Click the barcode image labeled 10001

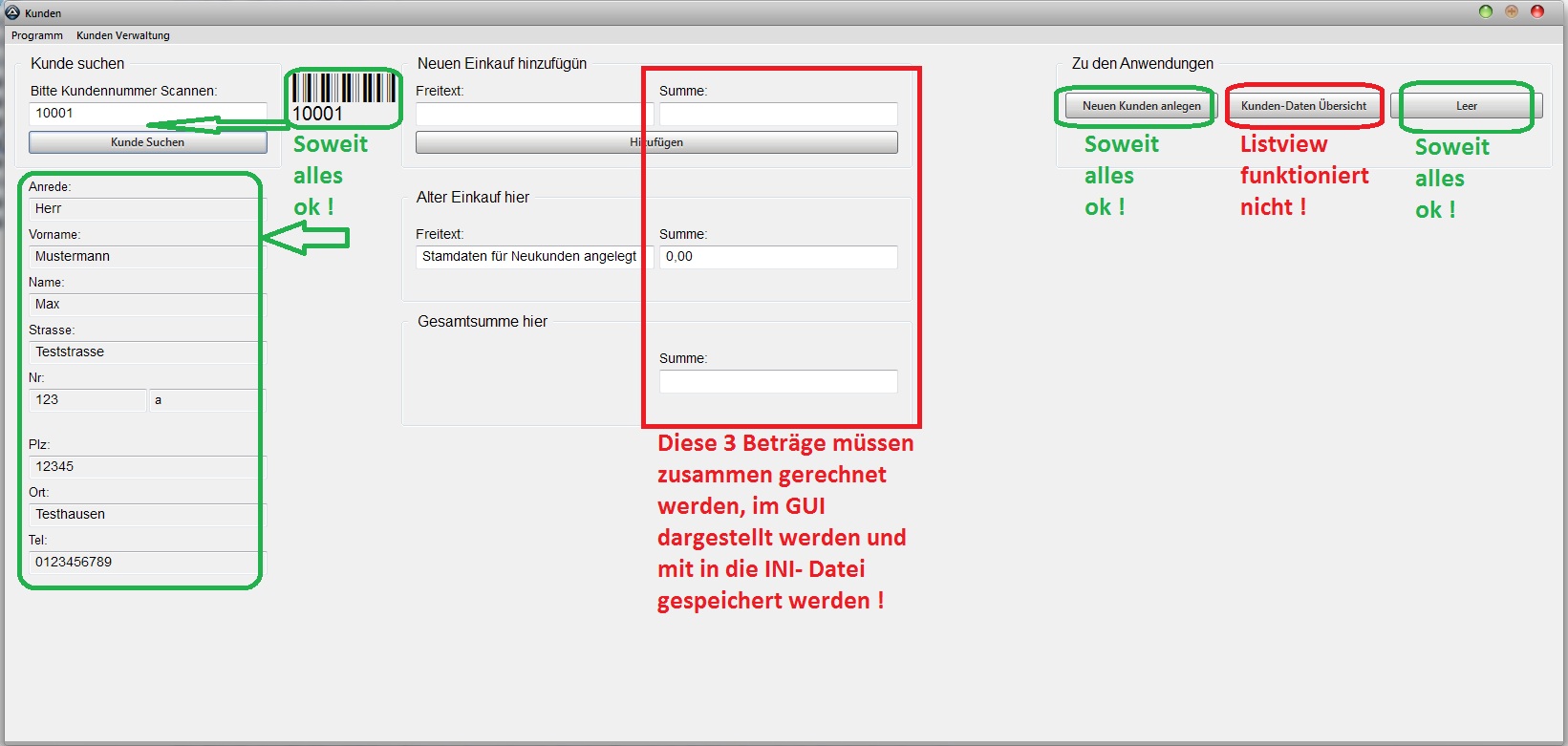(x=343, y=97)
